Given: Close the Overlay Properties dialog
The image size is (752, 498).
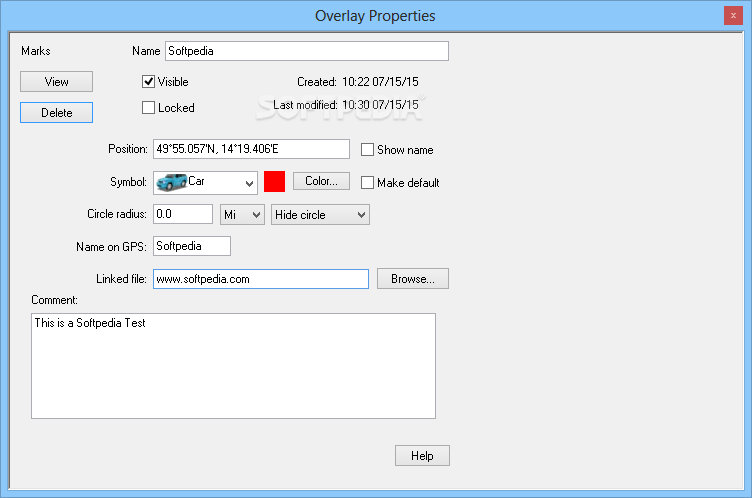Looking at the screenshot, I should point(733,16).
